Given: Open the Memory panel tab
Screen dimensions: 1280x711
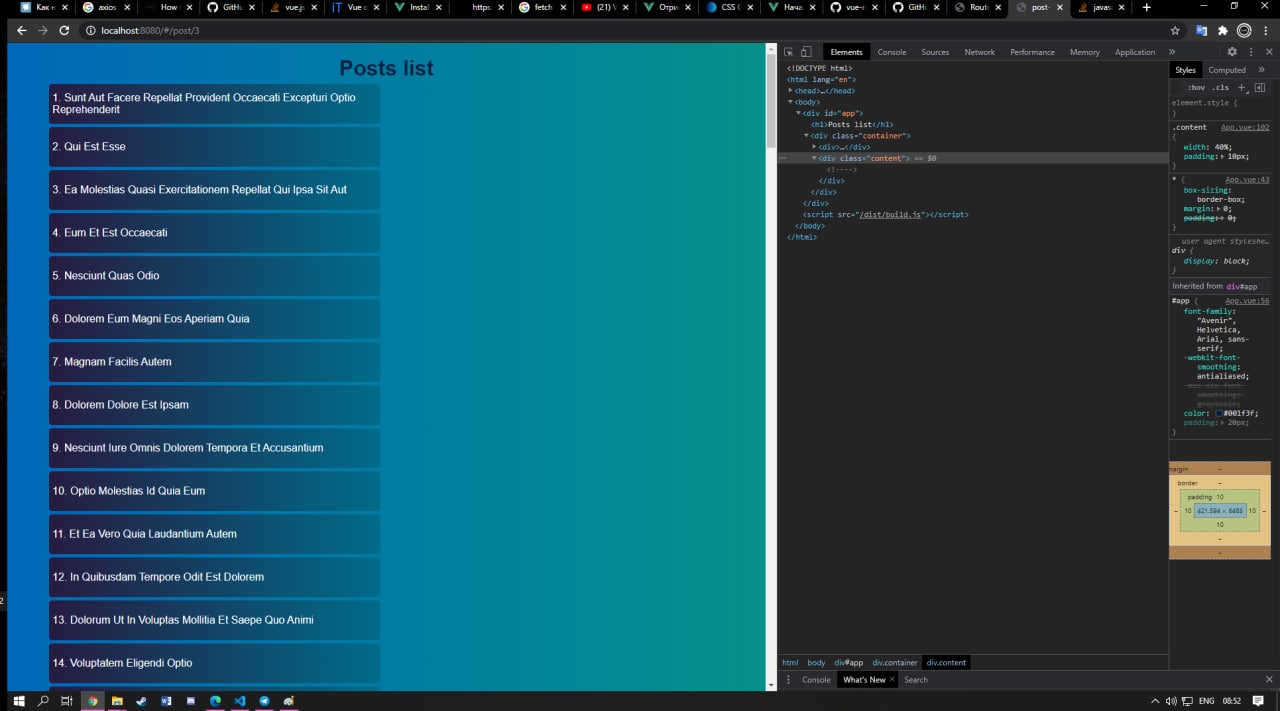Looking at the screenshot, I should point(1084,52).
